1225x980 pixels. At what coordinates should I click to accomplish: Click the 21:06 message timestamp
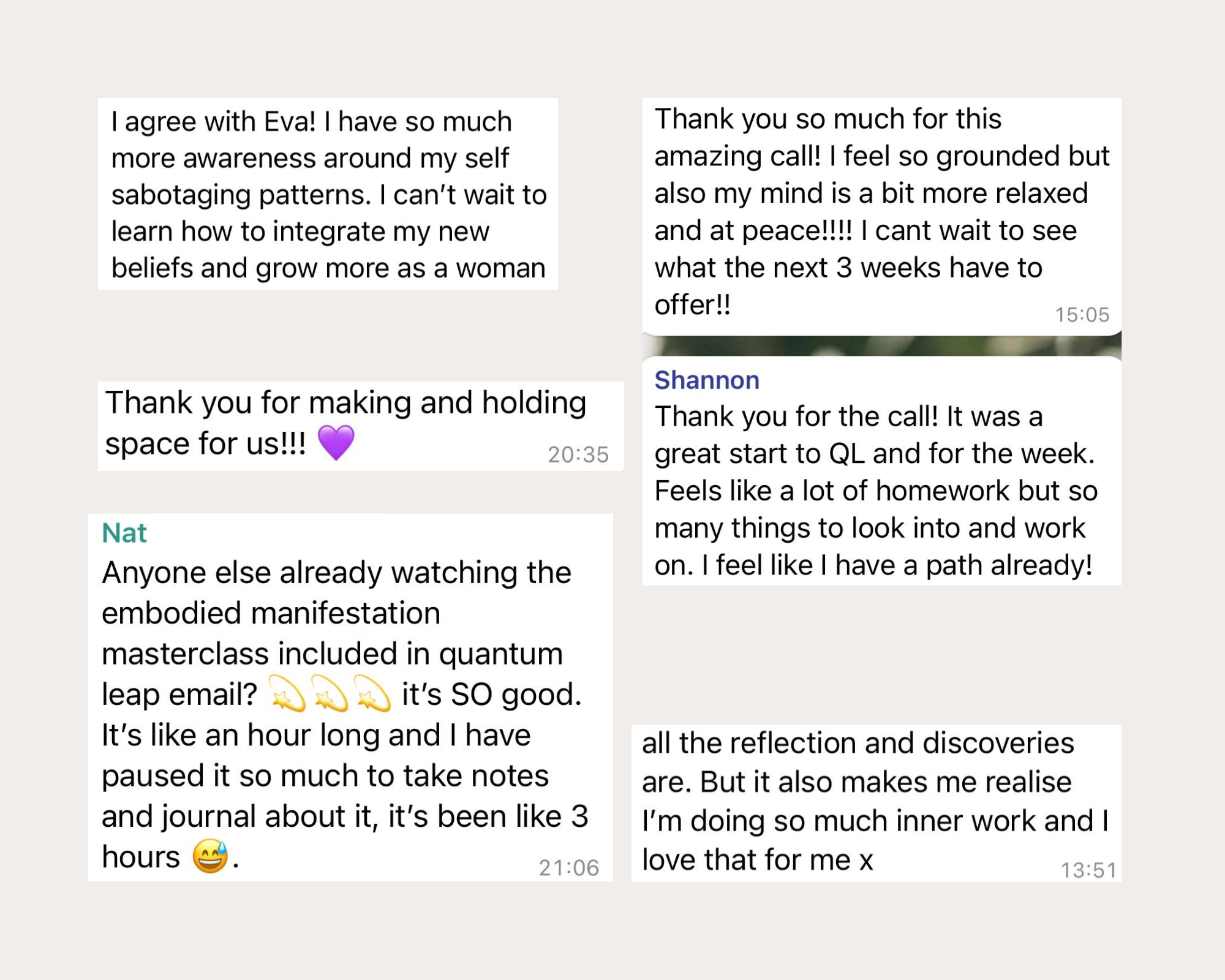click(x=569, y=868)
